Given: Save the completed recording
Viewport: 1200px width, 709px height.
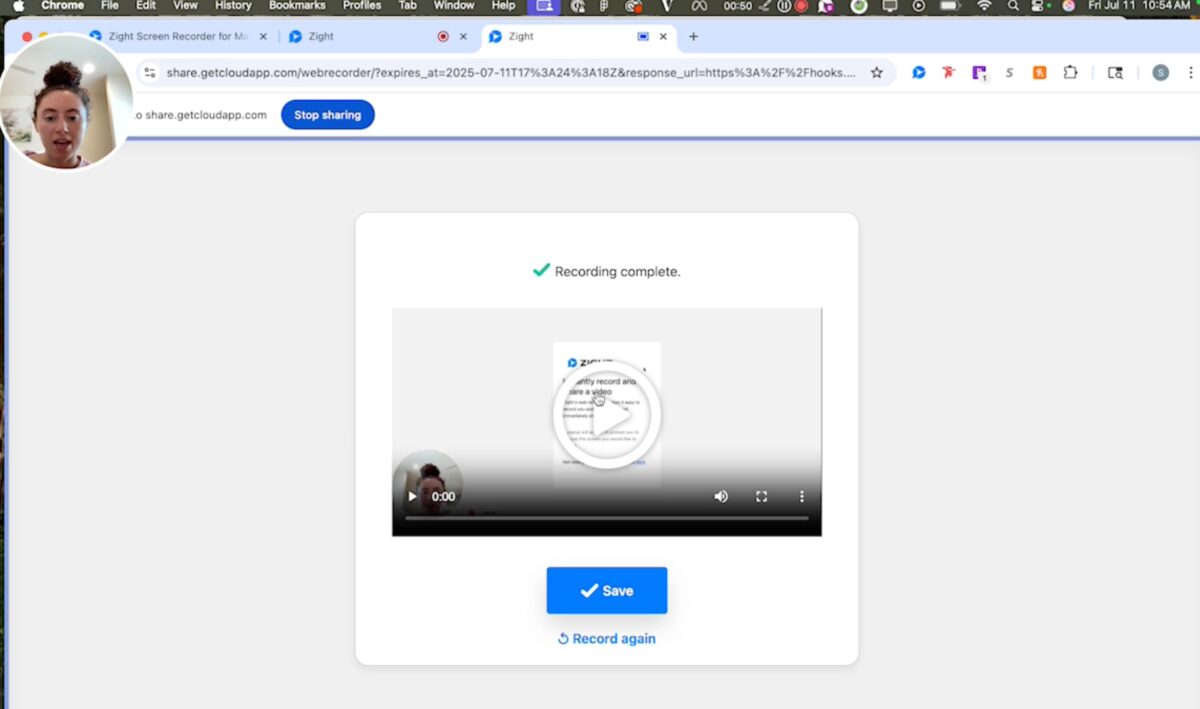Looking at the screenshot, I should tap(606, 590).
